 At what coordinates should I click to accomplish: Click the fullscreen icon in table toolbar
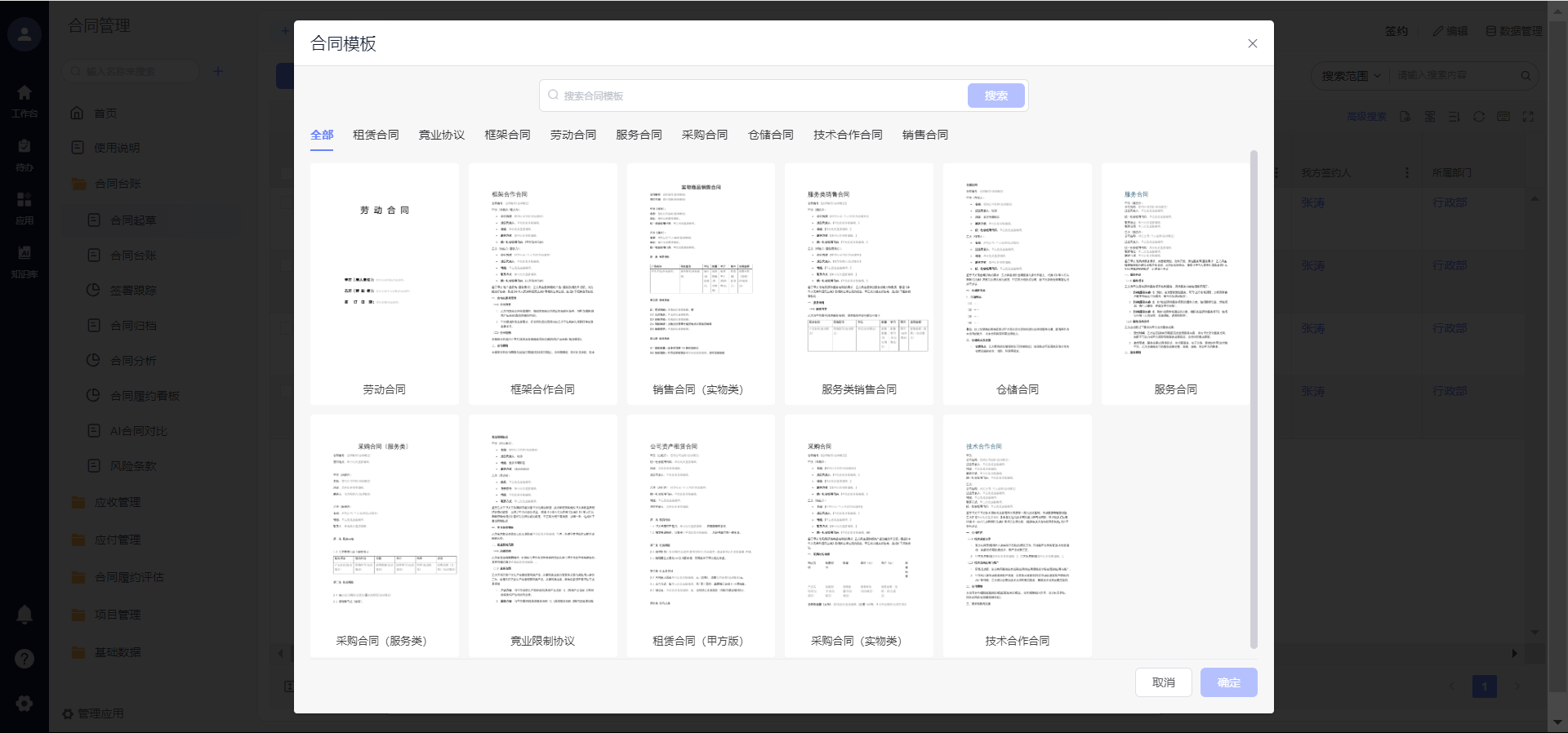[1527, 117]
